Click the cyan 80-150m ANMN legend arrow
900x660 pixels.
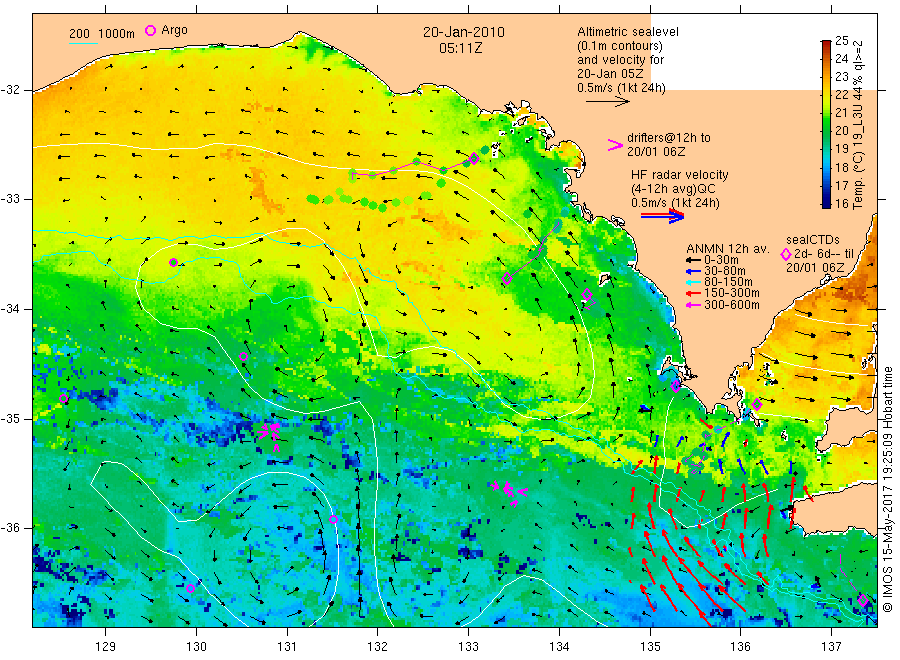(693, 282)
